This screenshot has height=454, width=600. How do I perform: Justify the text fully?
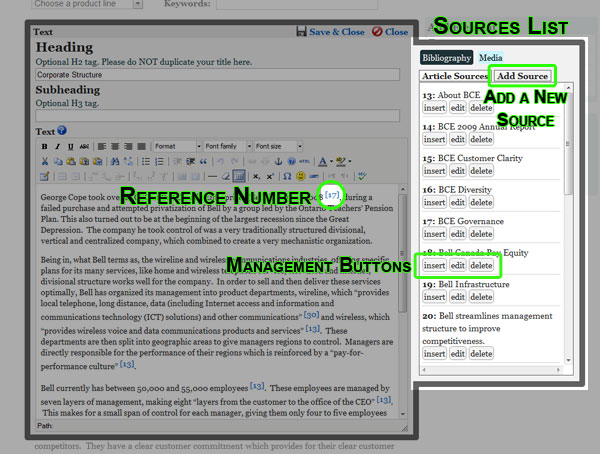click(142, 146)
